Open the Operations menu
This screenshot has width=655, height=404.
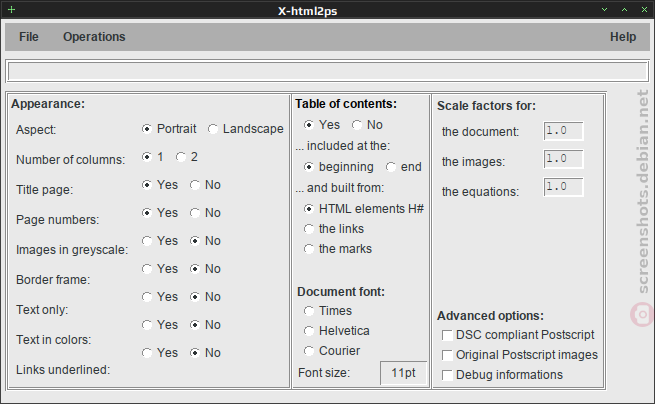[94, 37]
